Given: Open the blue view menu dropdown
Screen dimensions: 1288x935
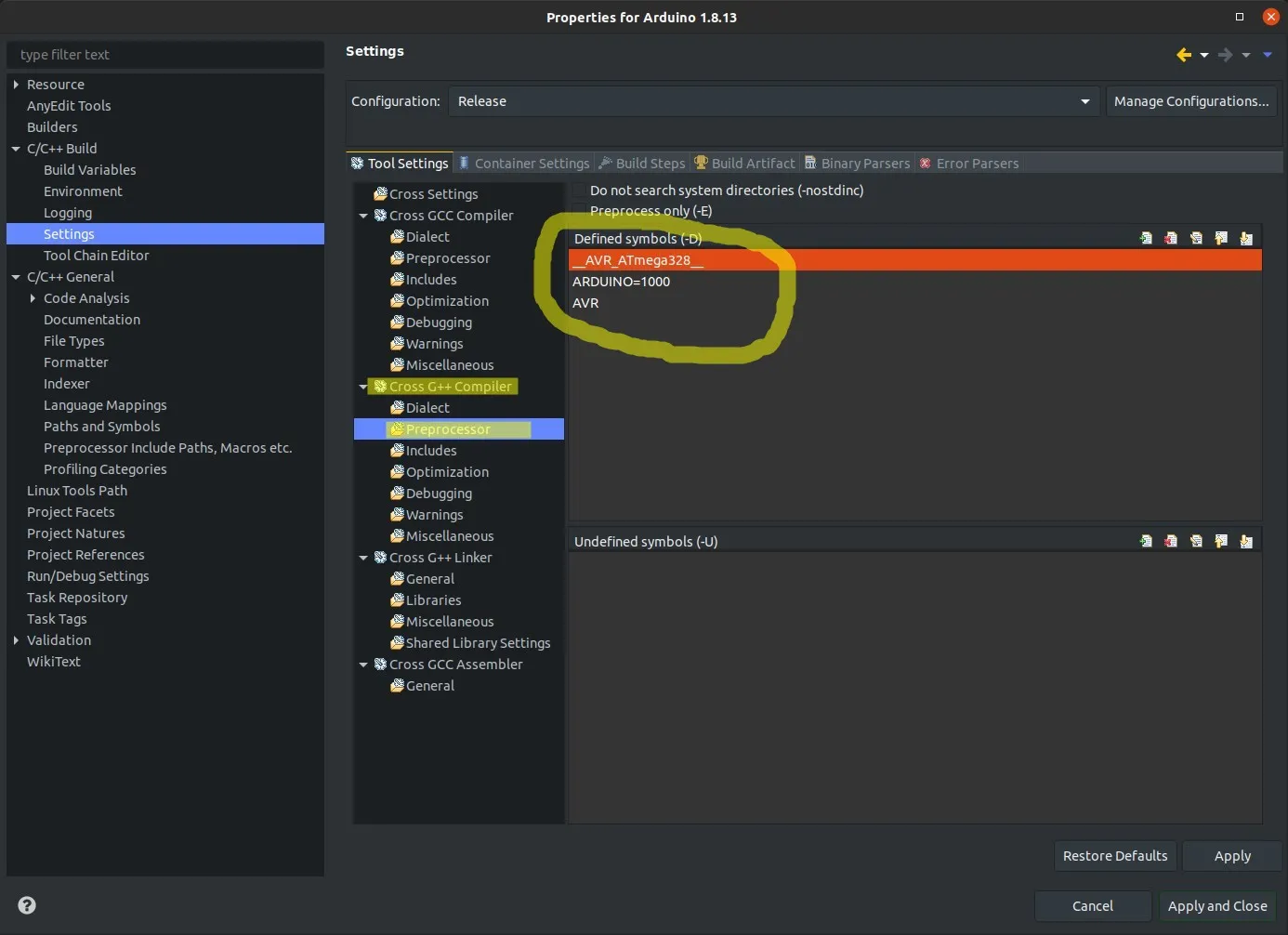Looking at the screenshot, I should point(1268,55).
